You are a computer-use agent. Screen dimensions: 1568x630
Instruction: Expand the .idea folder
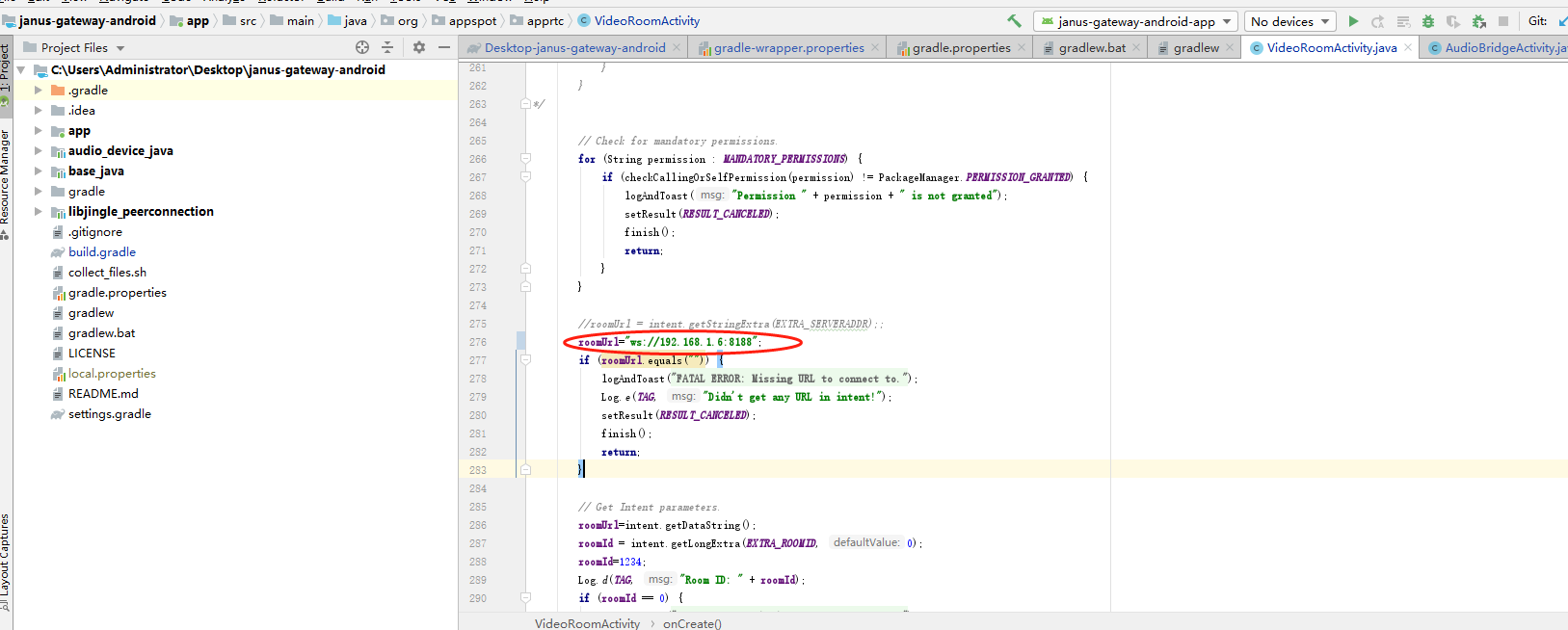(39, 110)
